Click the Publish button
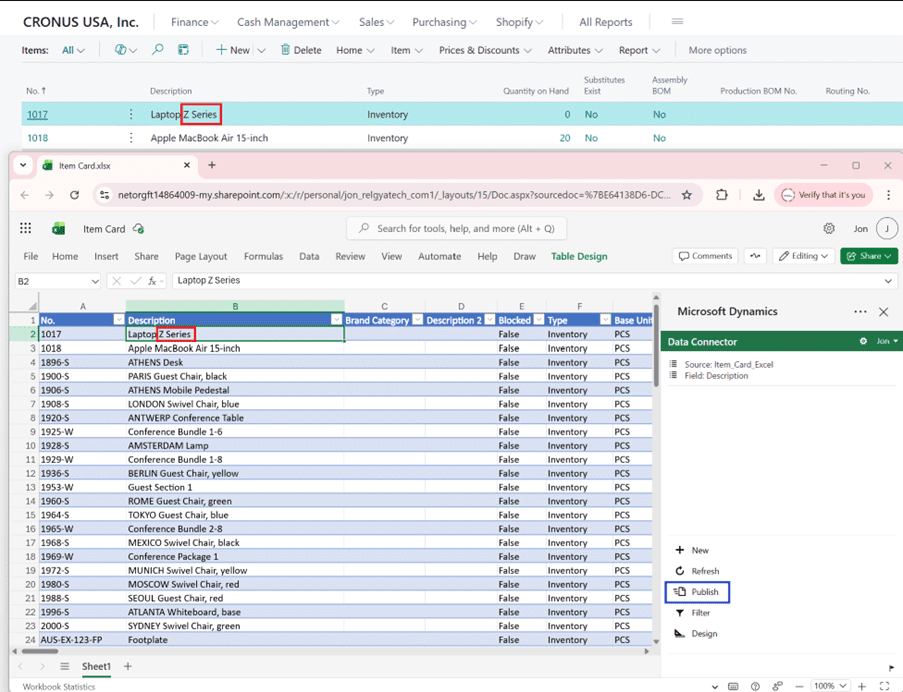 click(698, 592)
